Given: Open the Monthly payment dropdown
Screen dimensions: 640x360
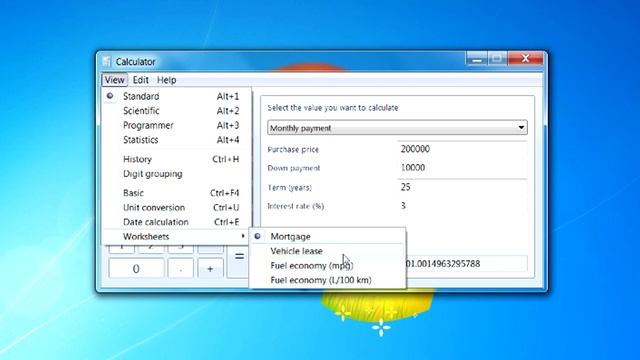Looking at the screenshot, I should 397,128.
